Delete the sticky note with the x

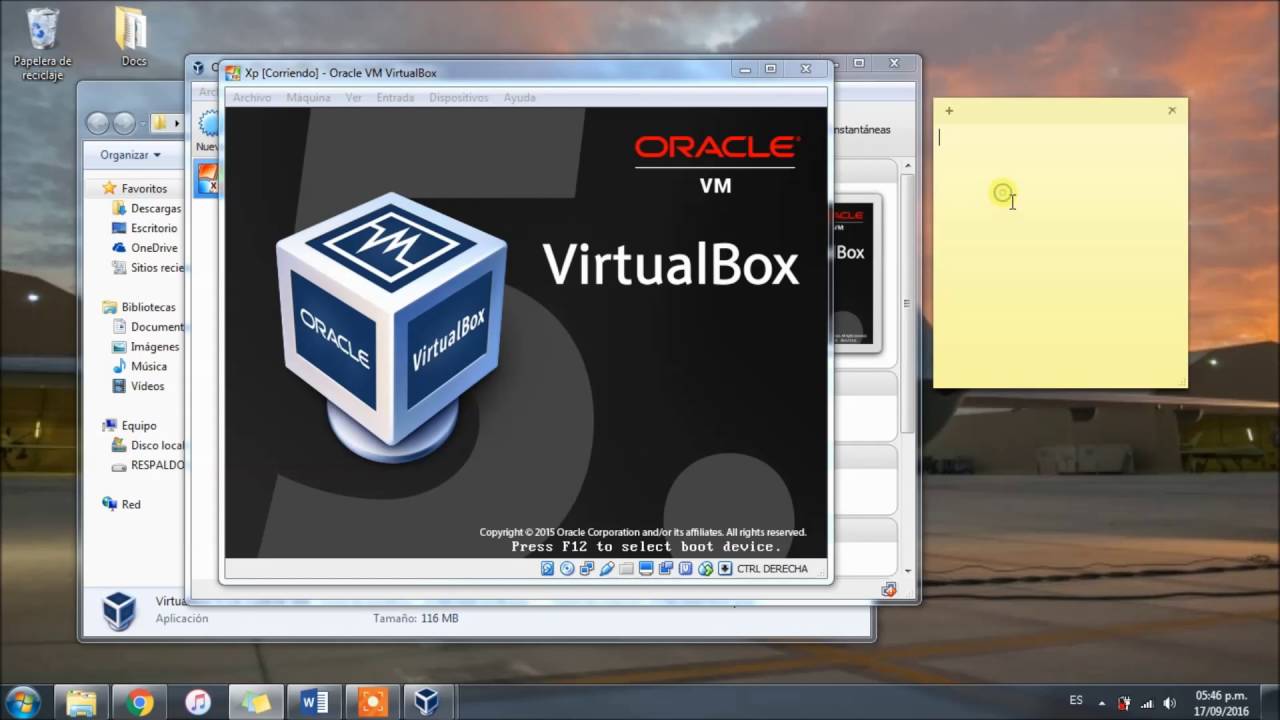click(1172, 111)
